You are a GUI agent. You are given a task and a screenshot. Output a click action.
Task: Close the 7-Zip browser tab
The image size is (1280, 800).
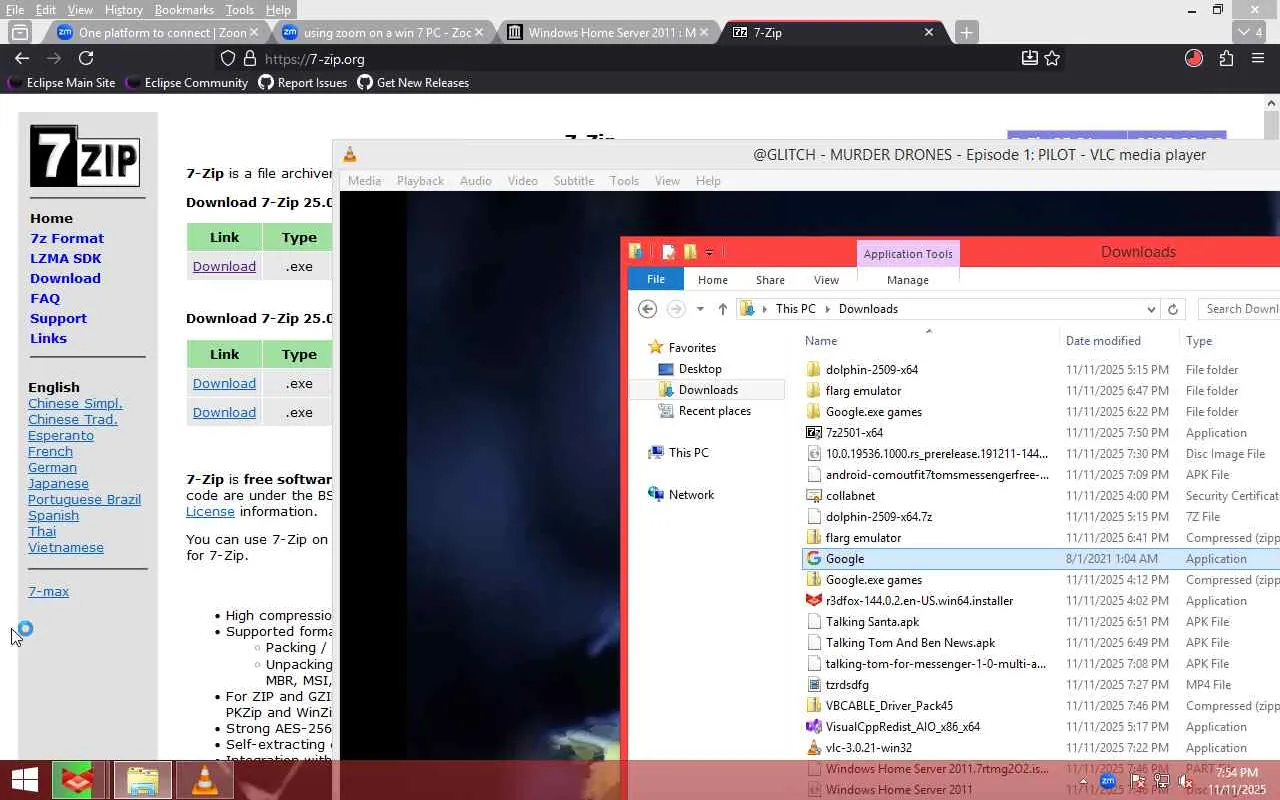coord(929,32)
